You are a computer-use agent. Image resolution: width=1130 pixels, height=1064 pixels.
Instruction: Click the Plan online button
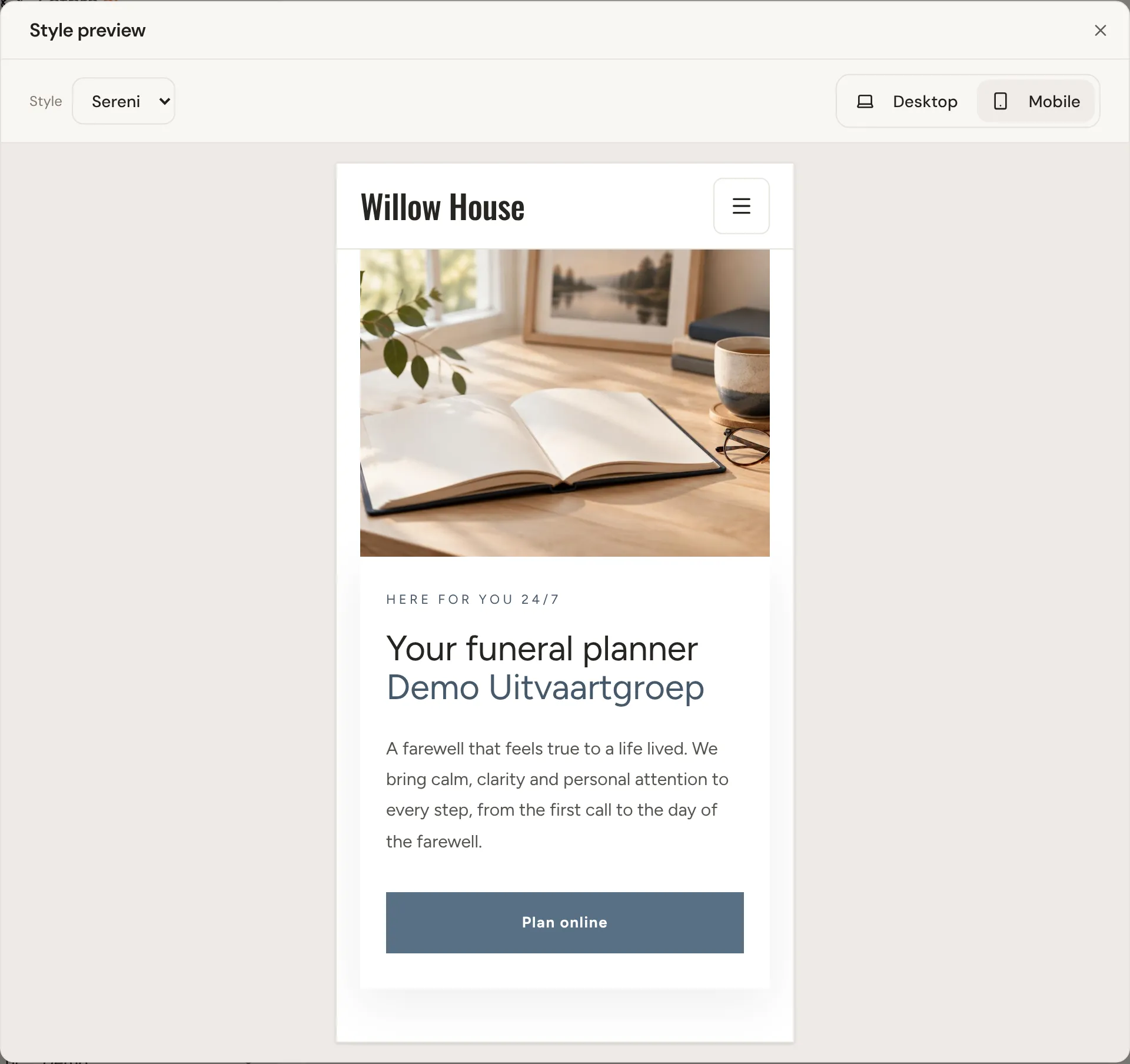click(x=564, y=922)
